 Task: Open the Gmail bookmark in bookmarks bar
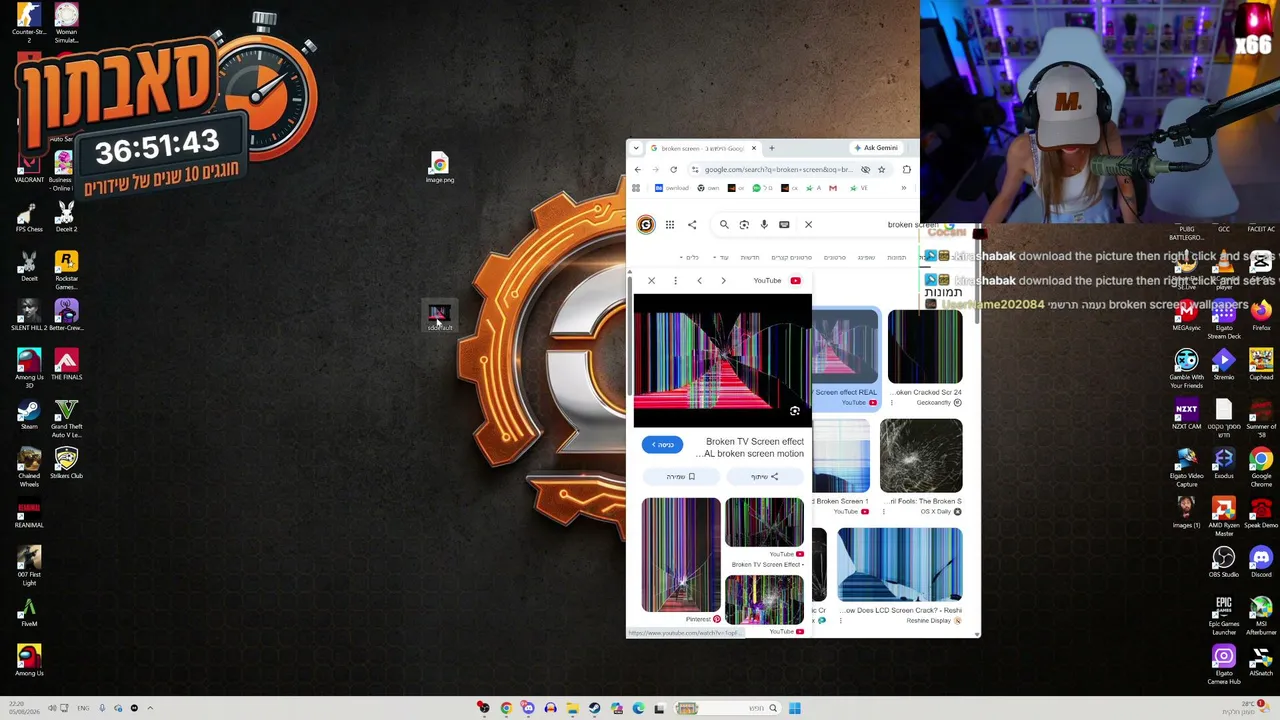click(x=832, y=188)
